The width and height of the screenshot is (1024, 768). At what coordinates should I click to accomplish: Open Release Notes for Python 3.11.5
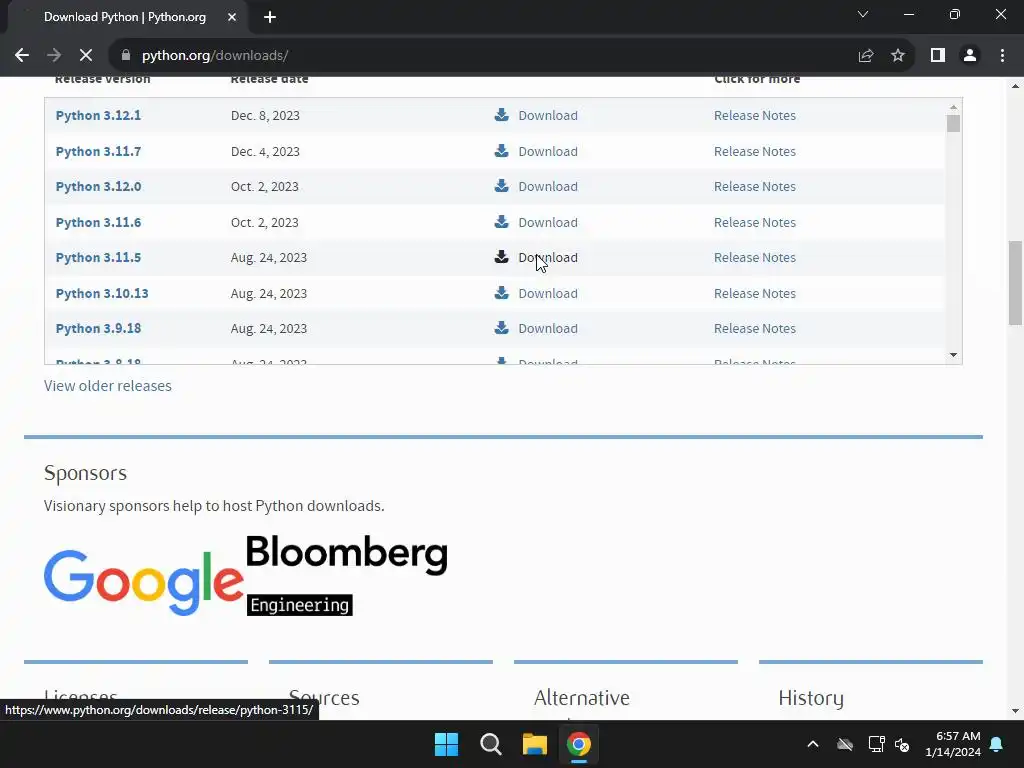(x=755, y=258)
